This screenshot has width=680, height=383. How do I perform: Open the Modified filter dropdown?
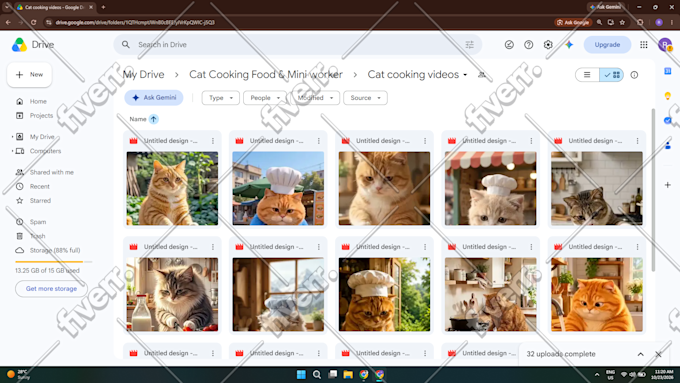coord(316,98)
